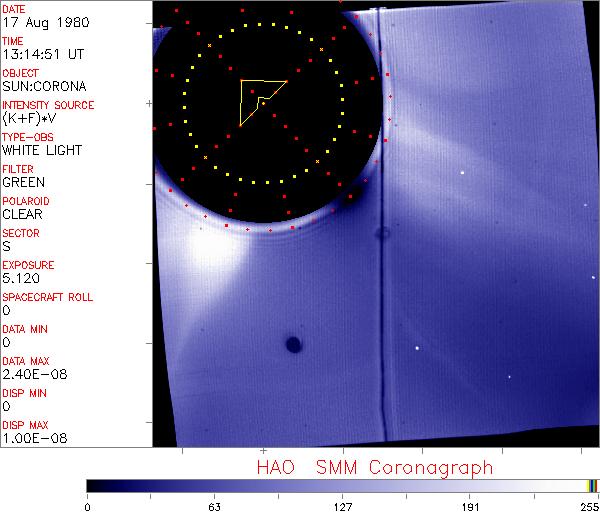Click the small ring artifact on vertical line
This screenshot has height=512, width=600.
(382, 234)
